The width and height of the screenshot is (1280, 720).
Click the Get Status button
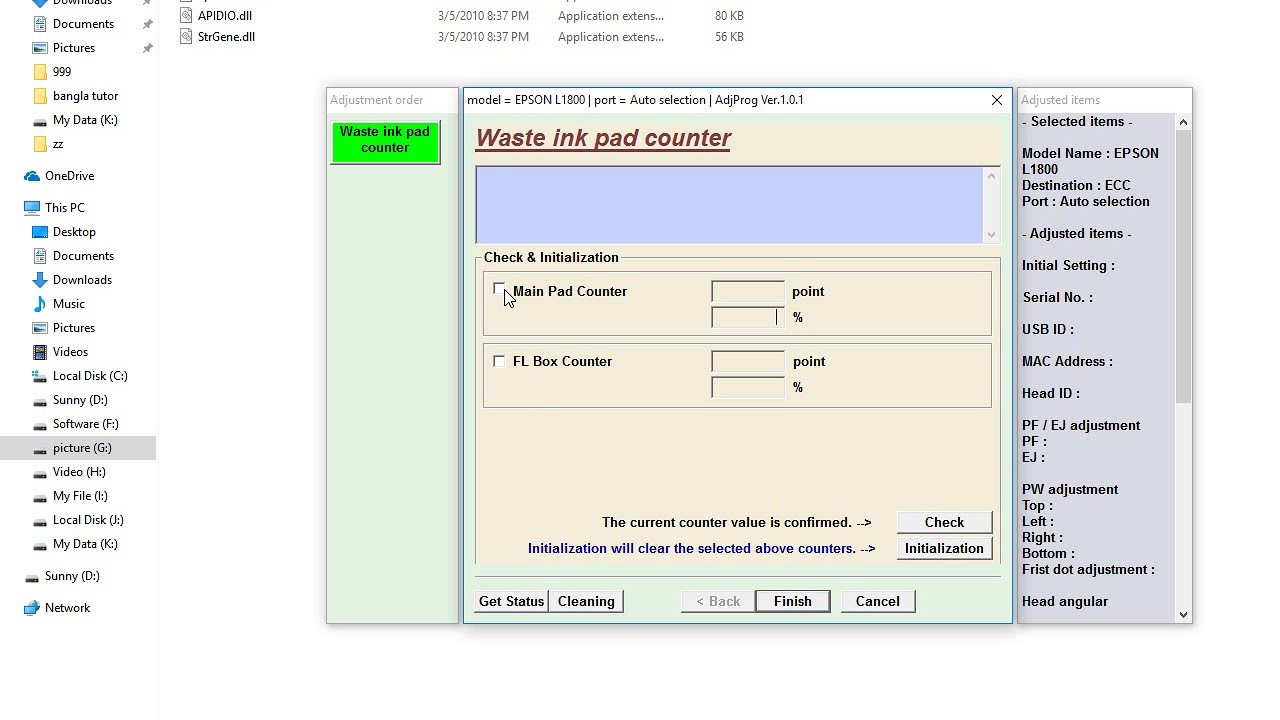[x=511, y=601]
